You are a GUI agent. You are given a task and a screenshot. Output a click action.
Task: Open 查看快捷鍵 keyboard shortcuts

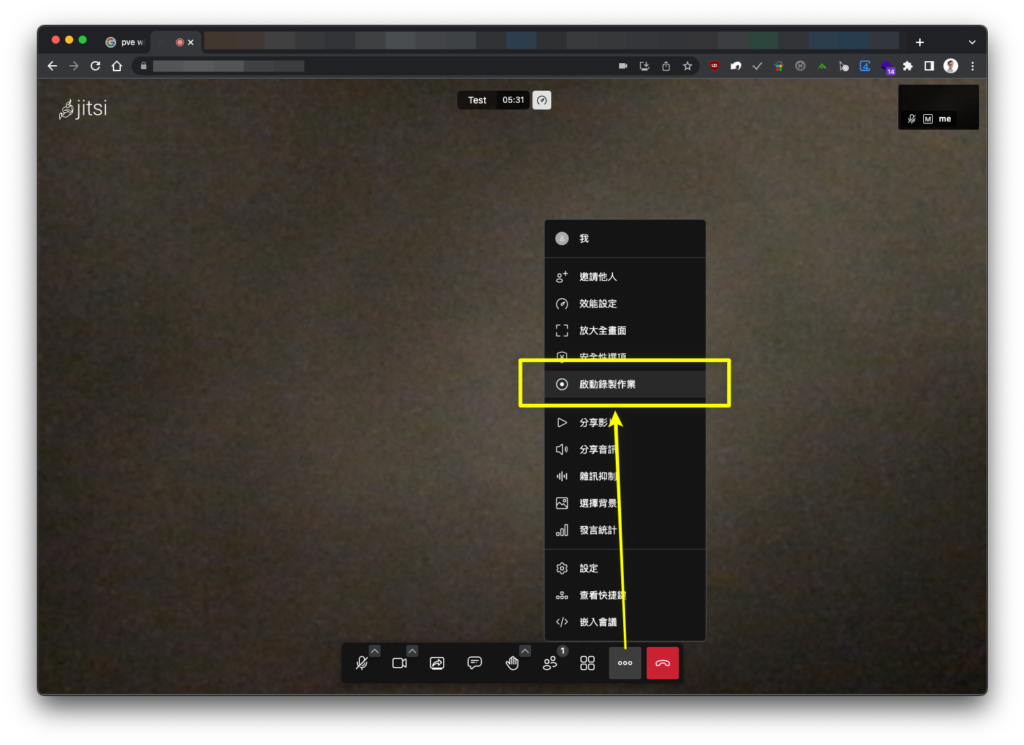[625, 595]
